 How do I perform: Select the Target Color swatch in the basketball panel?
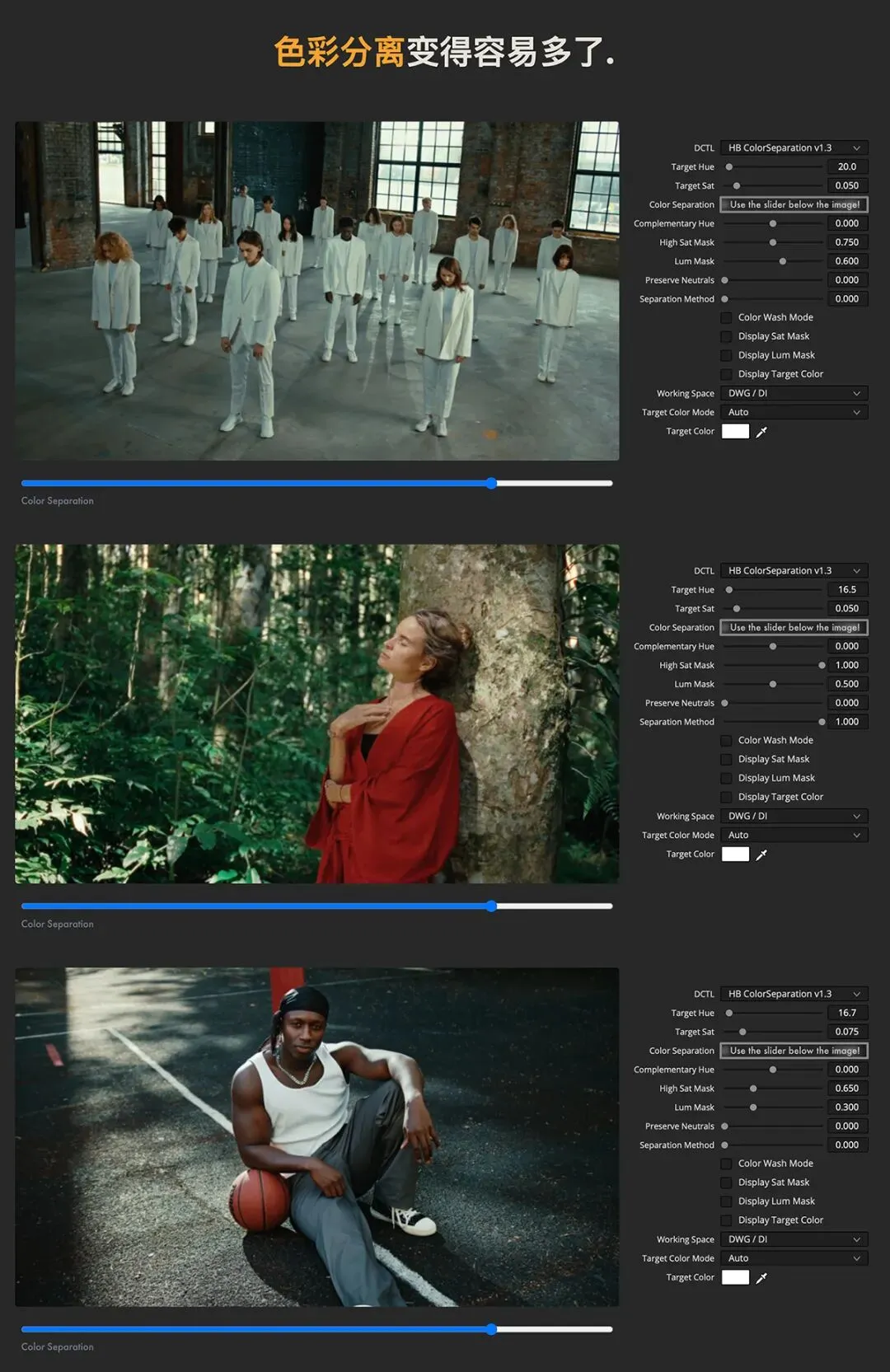click(735, 1278)
